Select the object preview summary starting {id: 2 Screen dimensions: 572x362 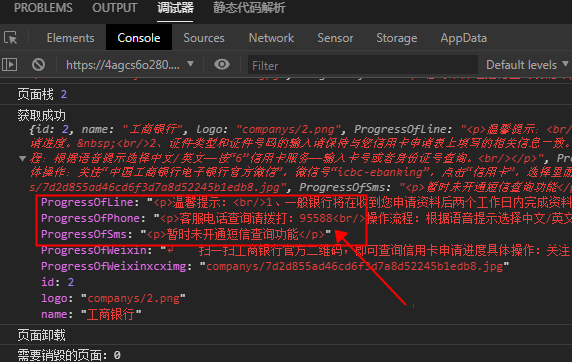(300, 158)
